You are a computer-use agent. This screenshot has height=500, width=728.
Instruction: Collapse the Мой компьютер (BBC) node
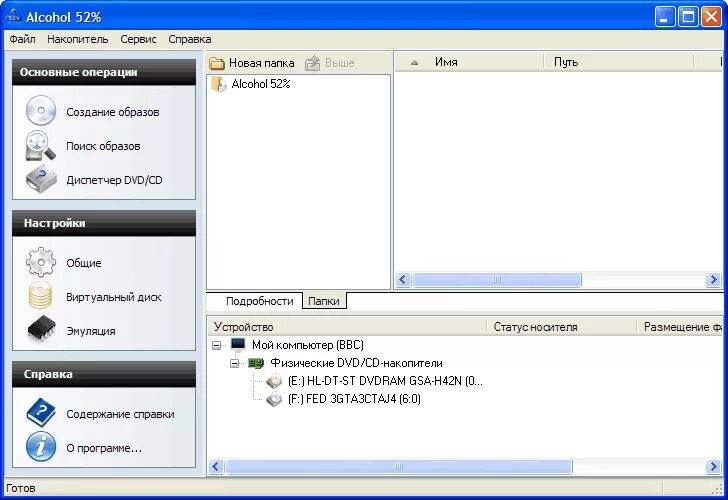point(217,345)
